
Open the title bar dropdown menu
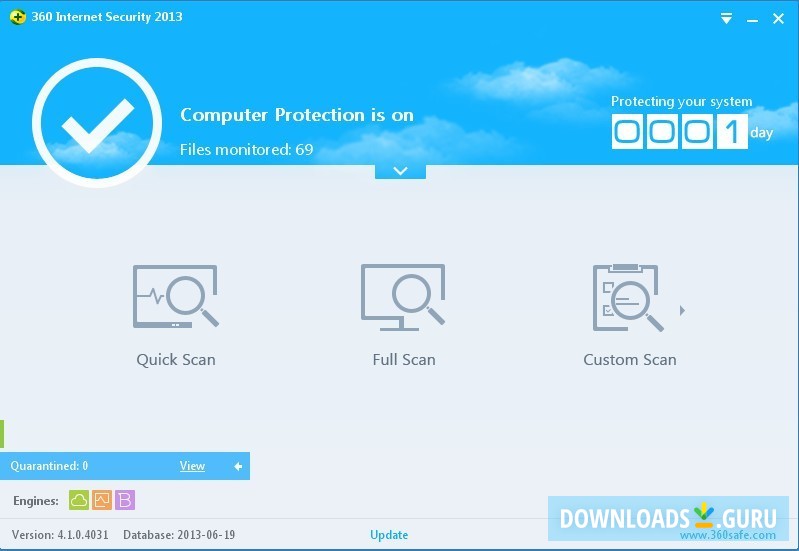pos(726,19)
